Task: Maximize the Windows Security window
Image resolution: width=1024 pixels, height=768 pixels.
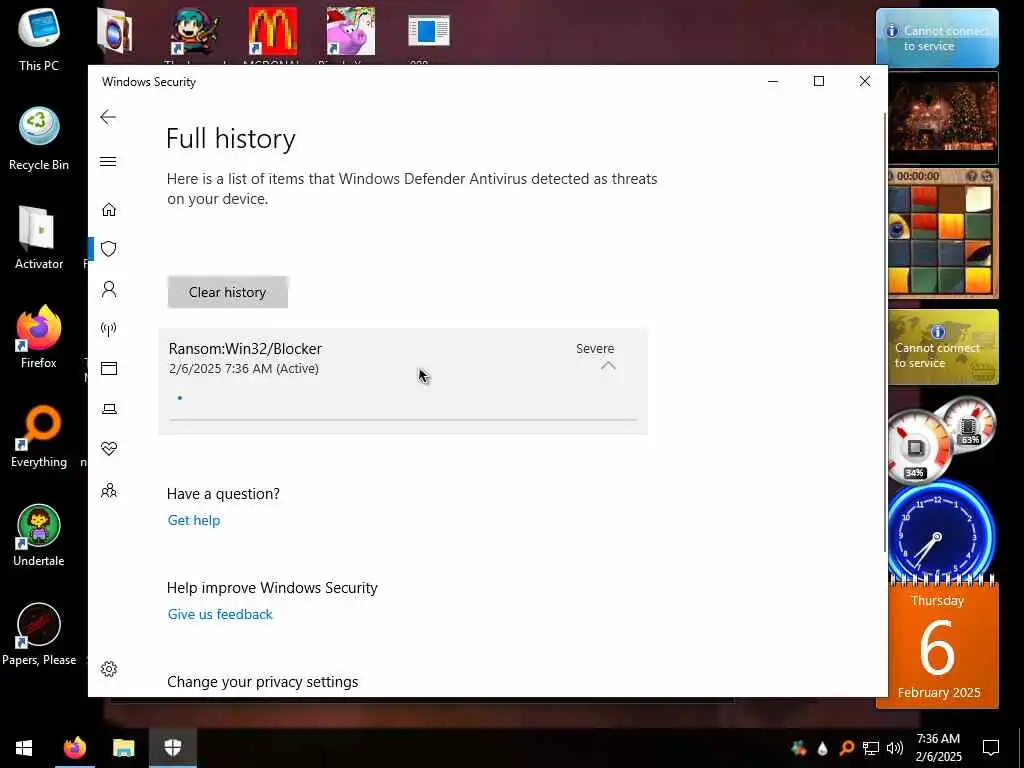Action: tap(818, 82)
